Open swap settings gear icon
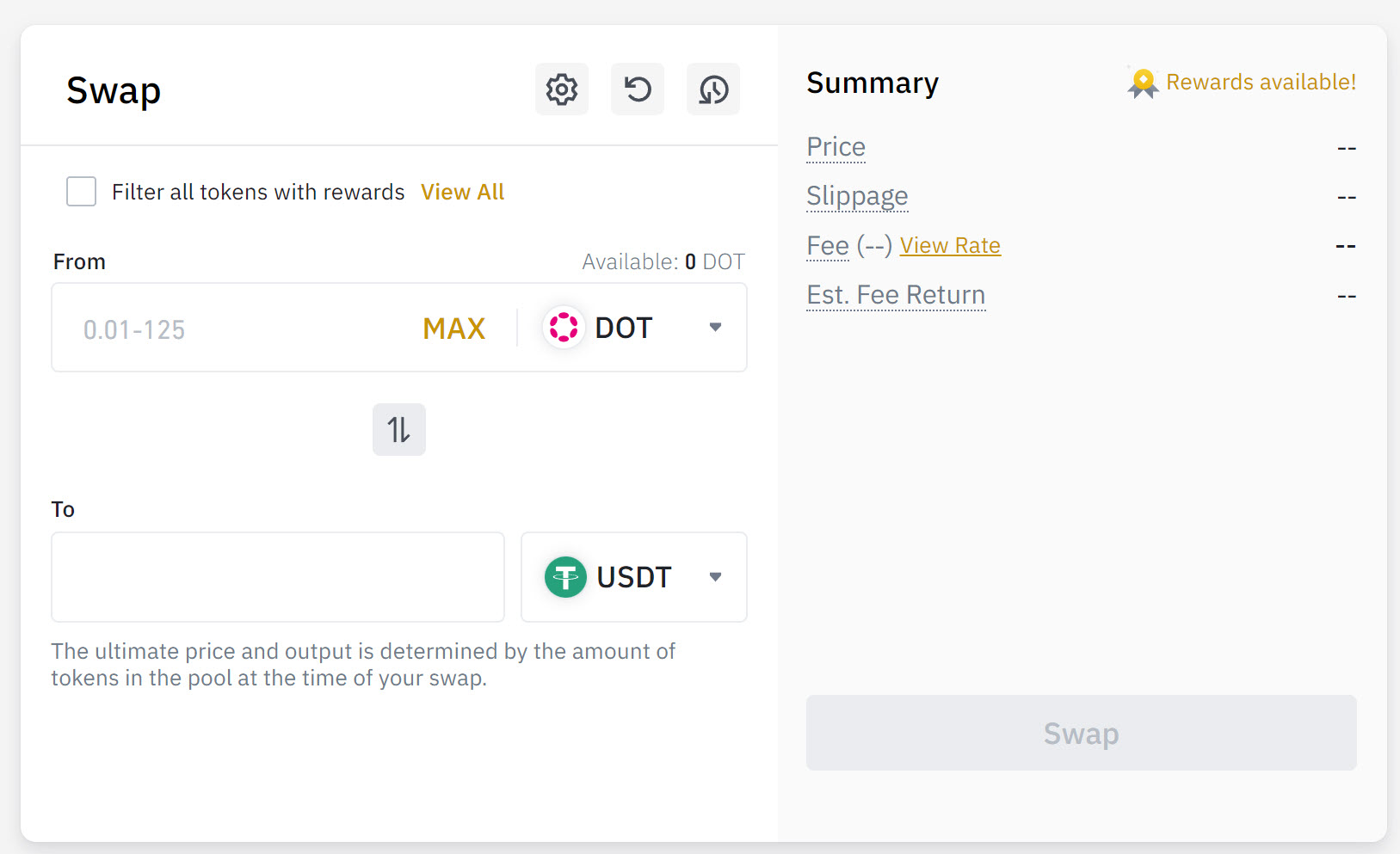The width and height of the screenshot is (1400, 854). (x=562, y=89)
